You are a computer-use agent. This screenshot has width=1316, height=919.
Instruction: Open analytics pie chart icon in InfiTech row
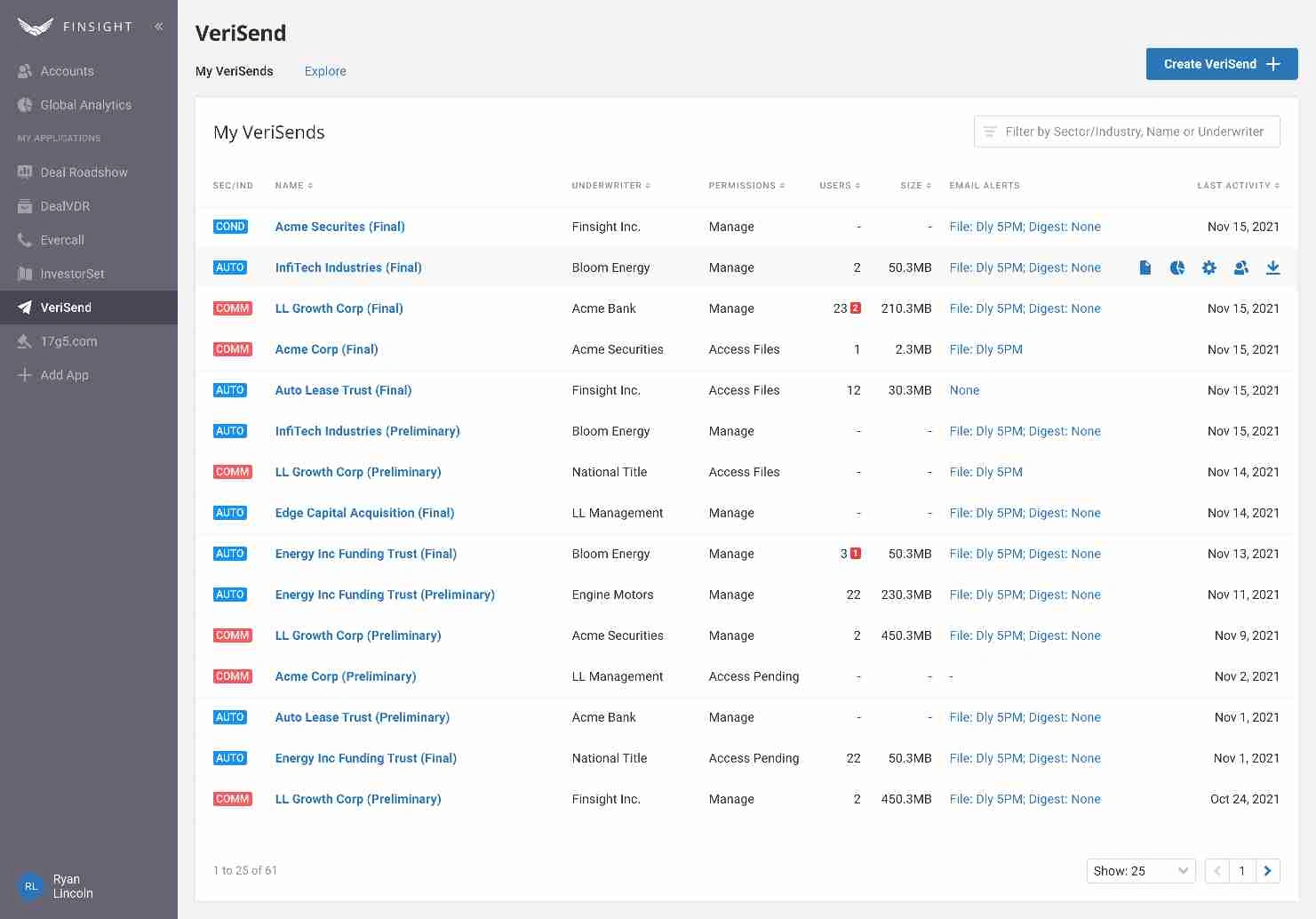1177,268
